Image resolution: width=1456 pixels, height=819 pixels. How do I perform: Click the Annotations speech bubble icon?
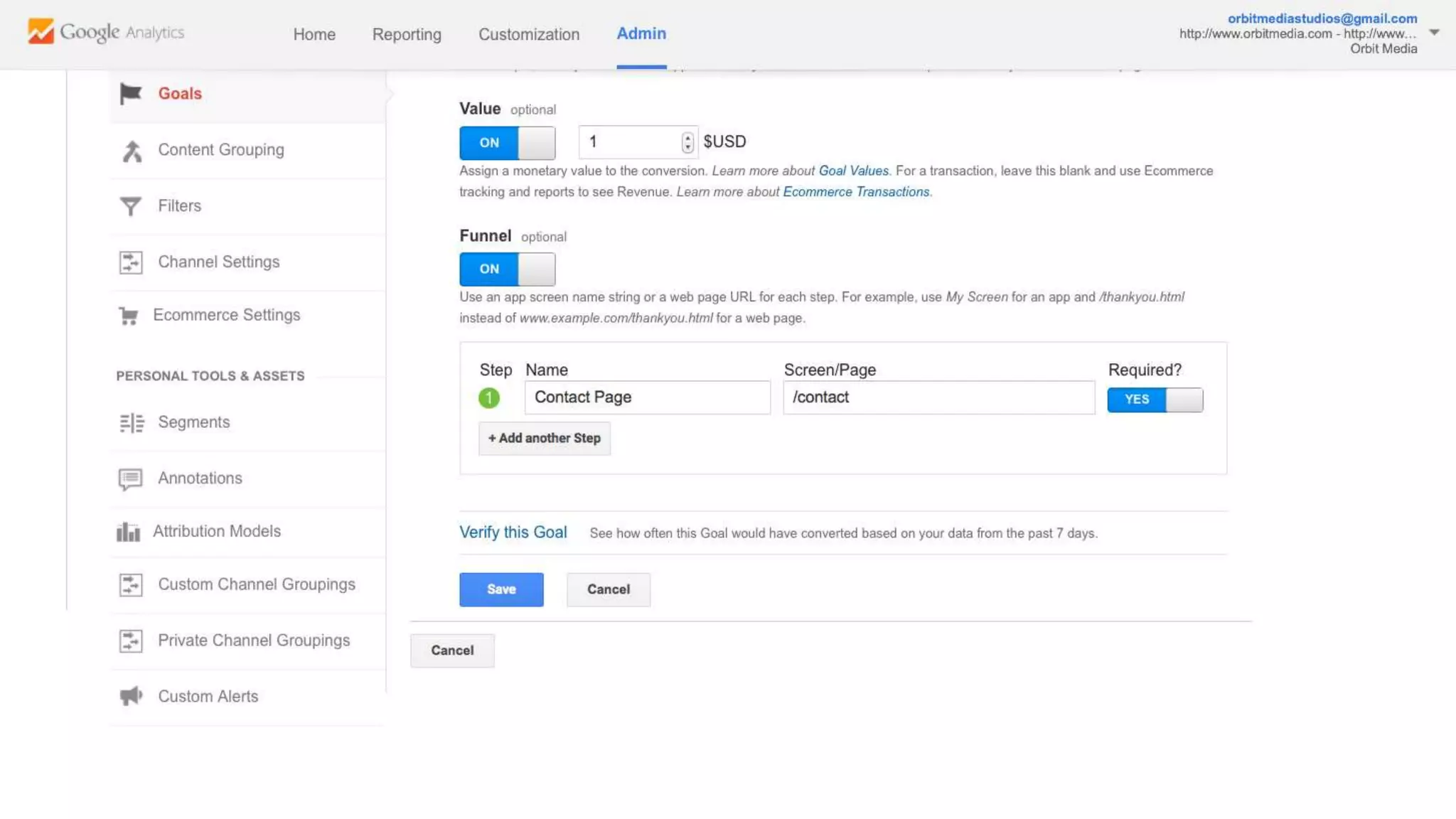click(x=131, y=479)
